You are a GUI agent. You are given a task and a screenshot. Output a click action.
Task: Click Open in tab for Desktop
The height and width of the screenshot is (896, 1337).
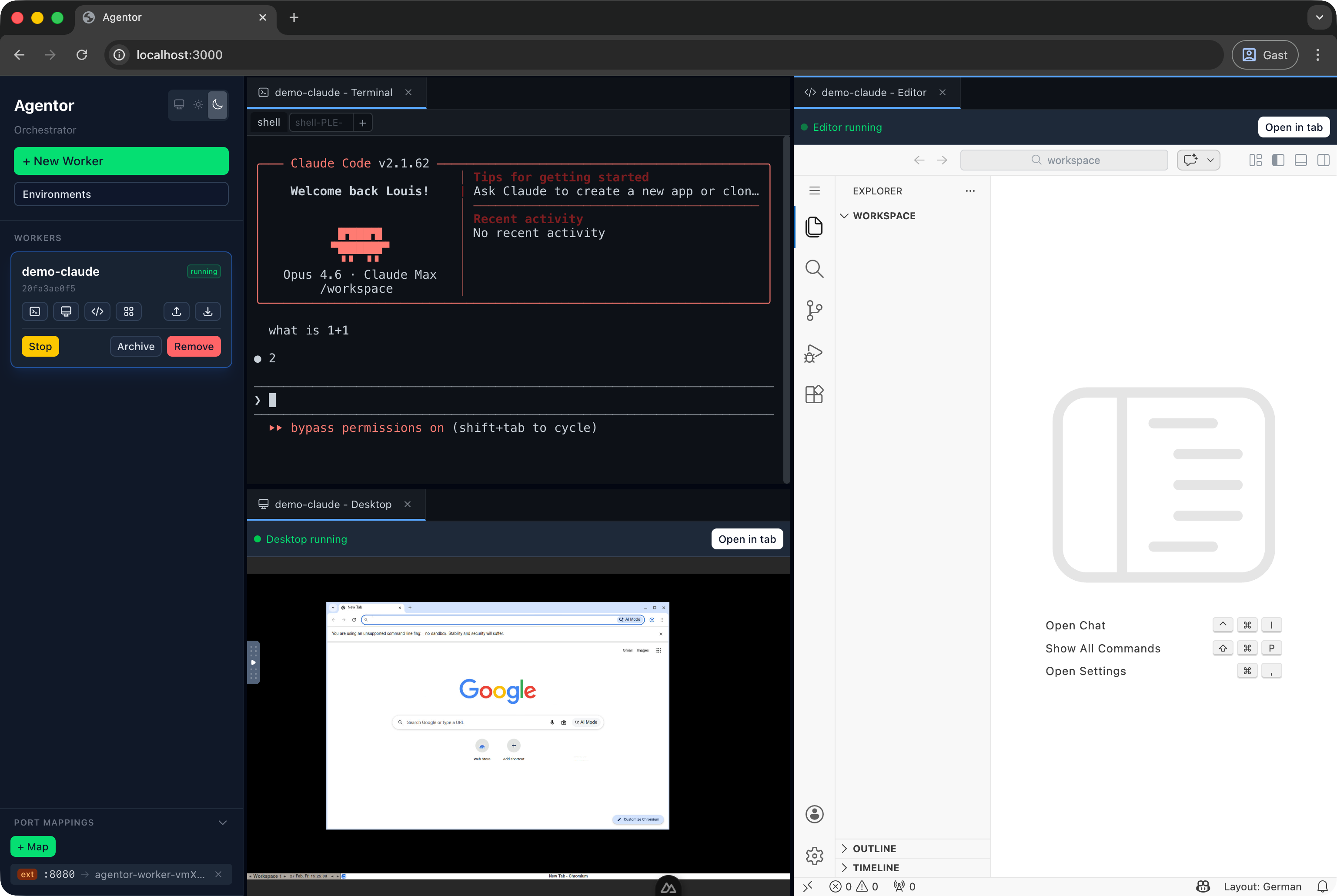[747, 539]
